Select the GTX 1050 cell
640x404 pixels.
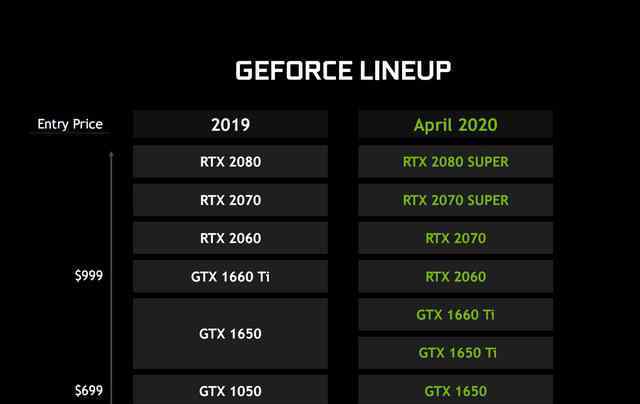click(x=230, y=391)
